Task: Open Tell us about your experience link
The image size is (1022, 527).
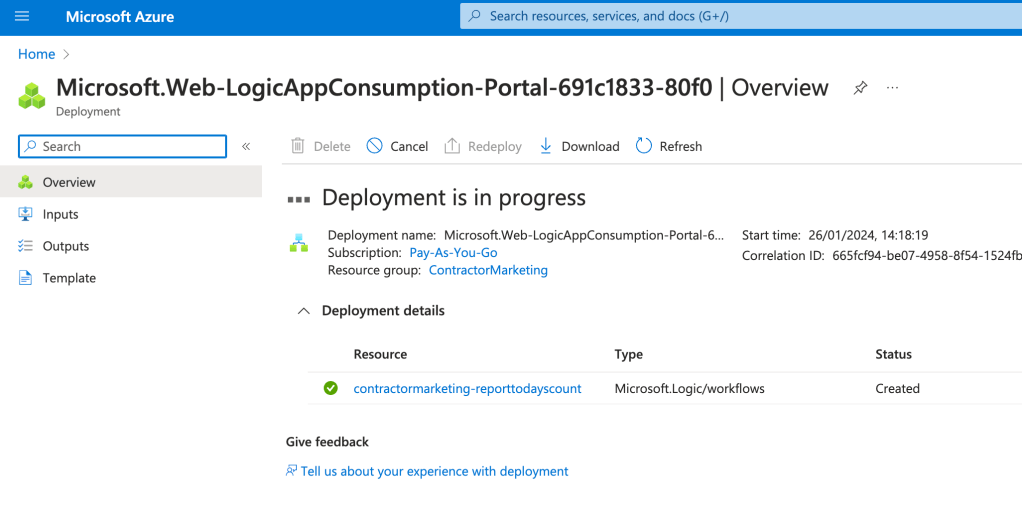Action: pos(434,471)
